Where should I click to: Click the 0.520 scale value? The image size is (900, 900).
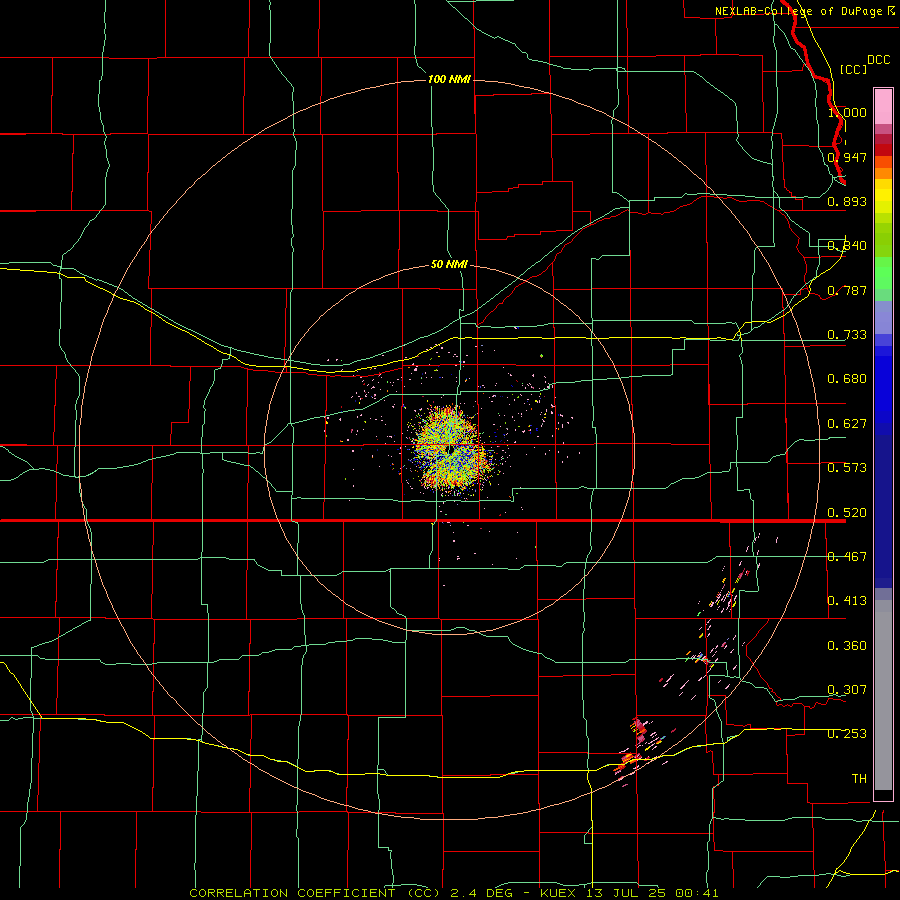[x=847, y=513]
